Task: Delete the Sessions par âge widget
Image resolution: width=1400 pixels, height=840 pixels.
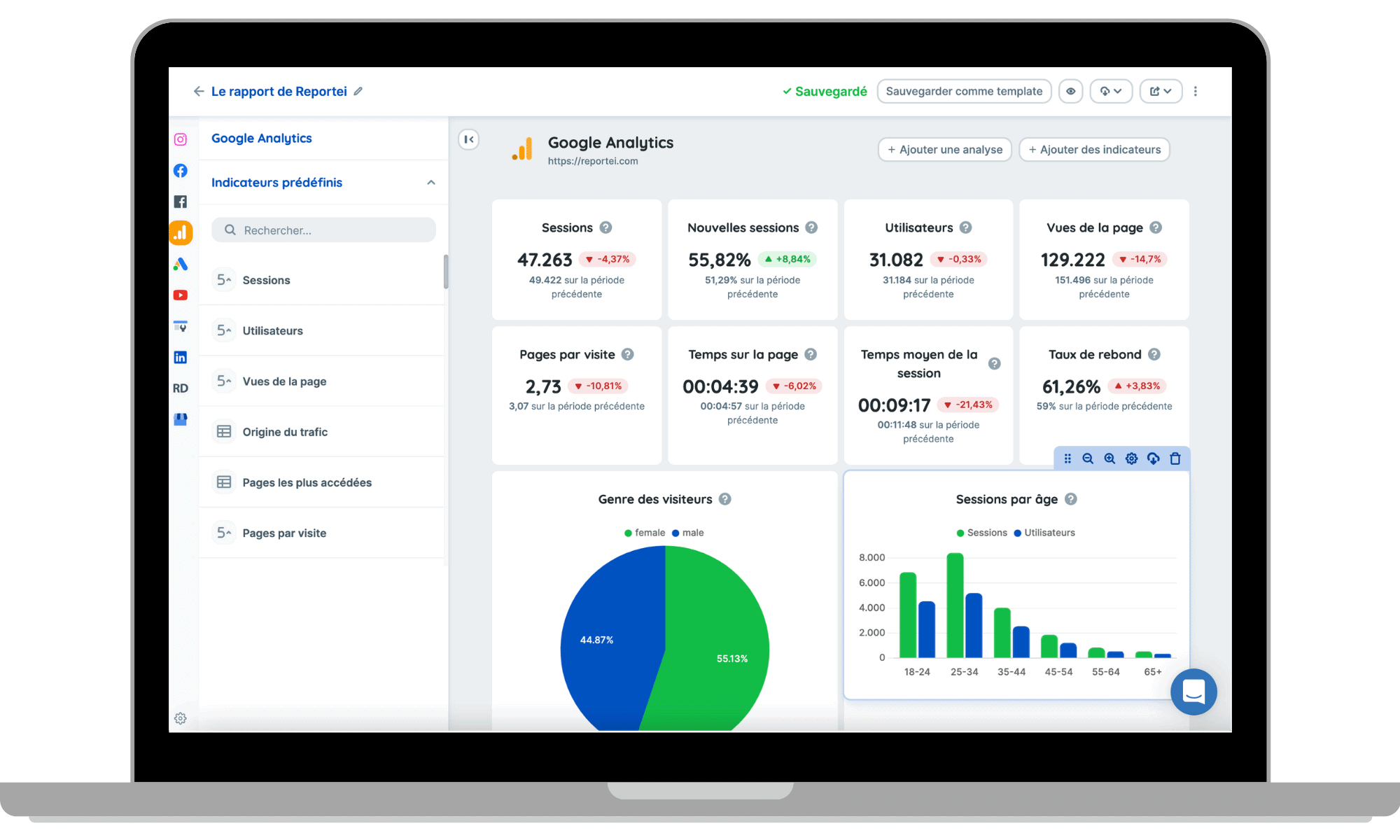Action: 1175,458
